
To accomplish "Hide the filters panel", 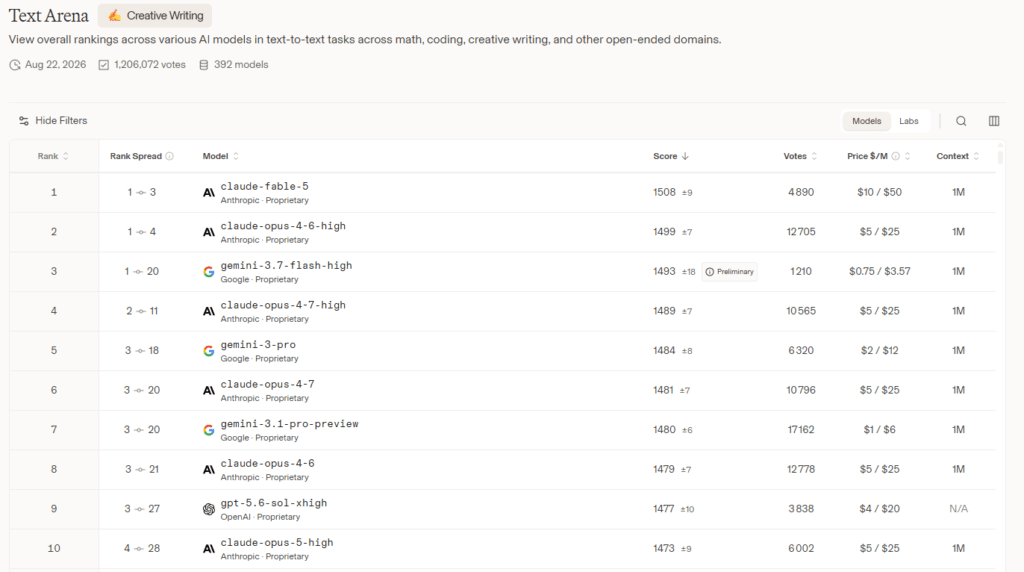I will [x=52, y=121].
